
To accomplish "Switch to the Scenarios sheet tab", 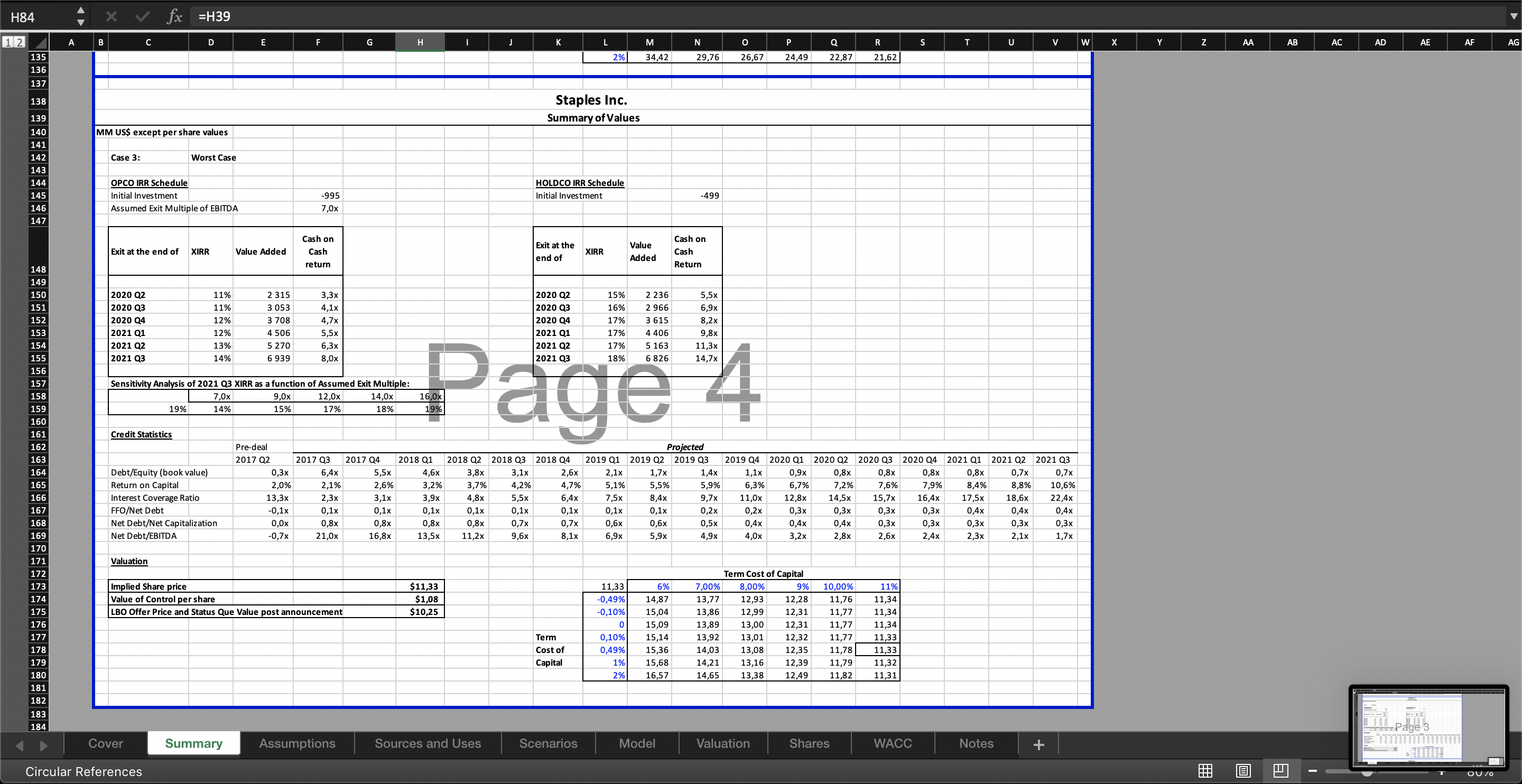I will pyautogui.click(x=549, y=743).
